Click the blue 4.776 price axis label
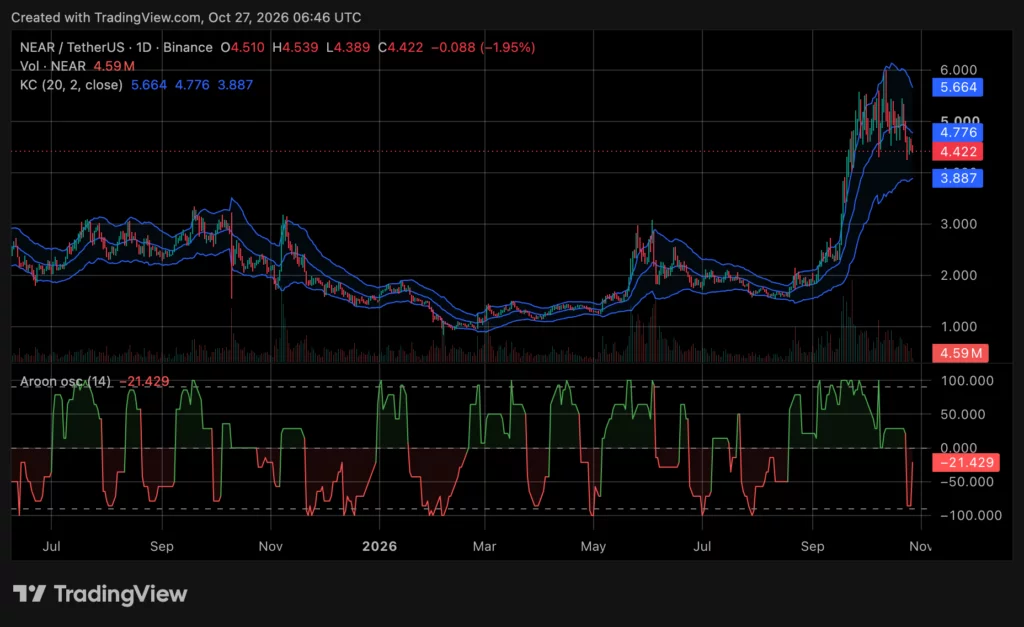1024x627 pixels. 957,133
